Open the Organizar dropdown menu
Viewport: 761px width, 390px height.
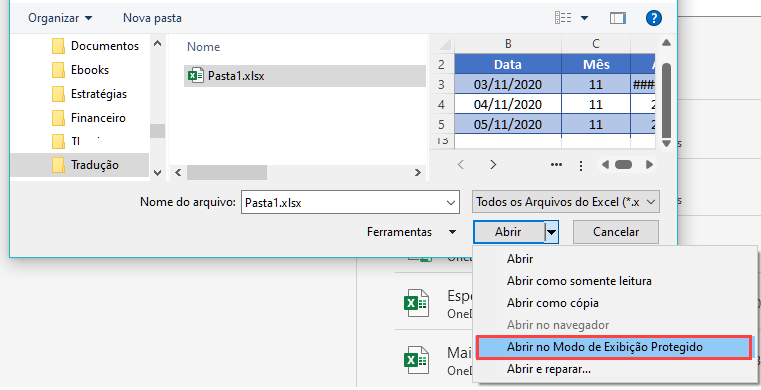coord(60,18)
